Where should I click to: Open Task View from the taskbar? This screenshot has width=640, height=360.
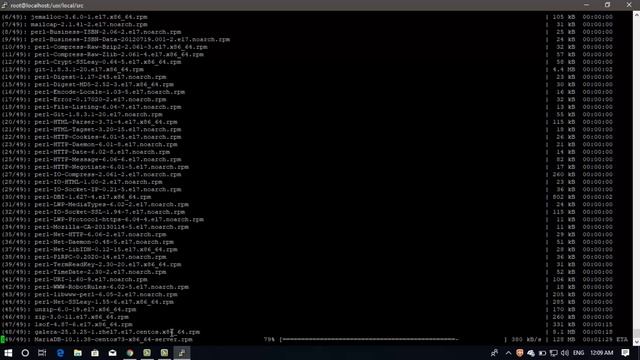coord(42,353)
